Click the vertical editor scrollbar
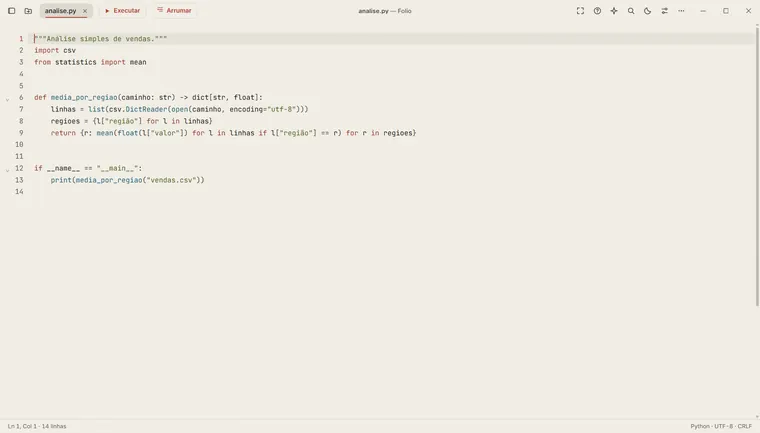Screen dimensions: 760x433 point(757,165)
